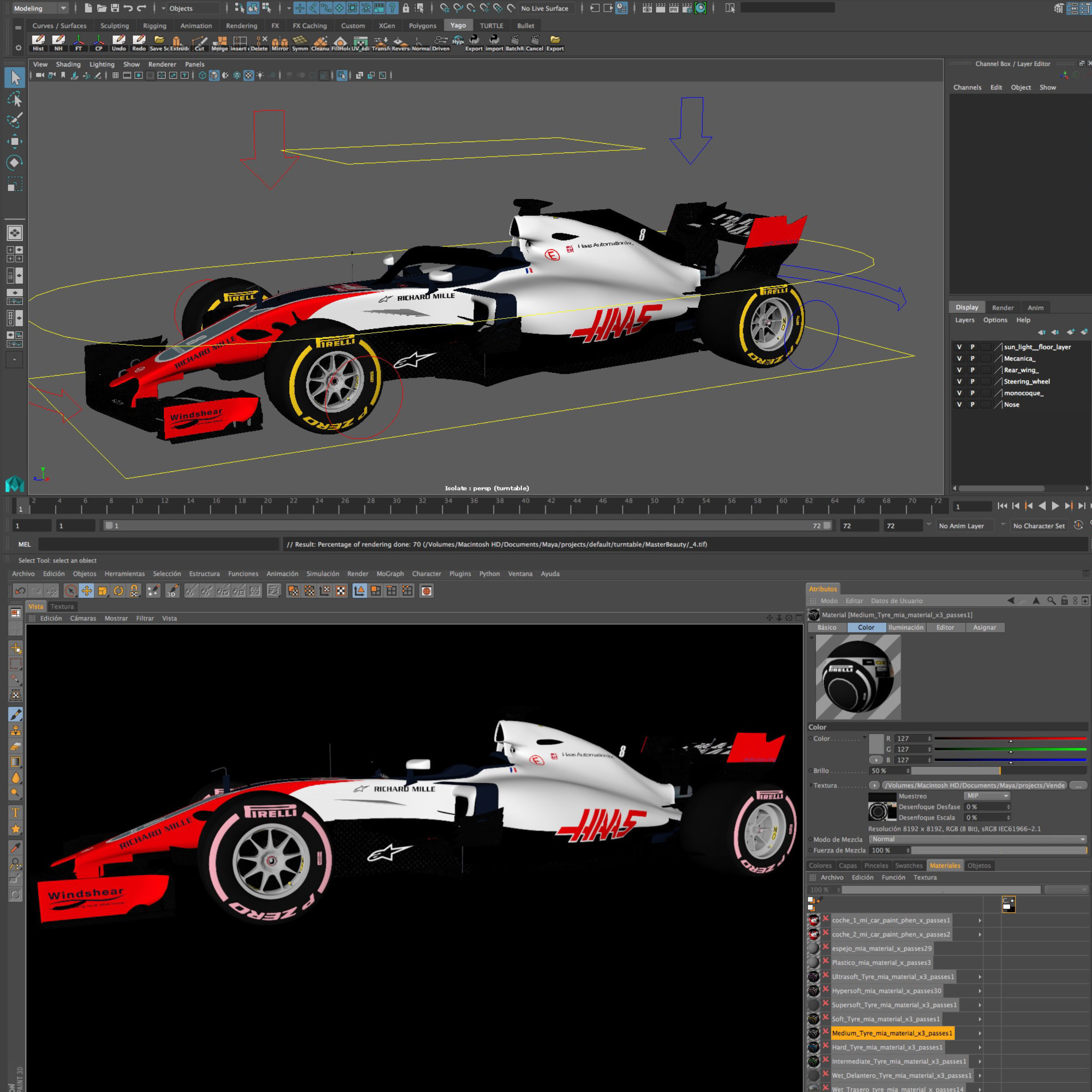Expand the Textura triangle in Color section
The width and height of the screenshot is (1092, 1092).
click(811, 785)
